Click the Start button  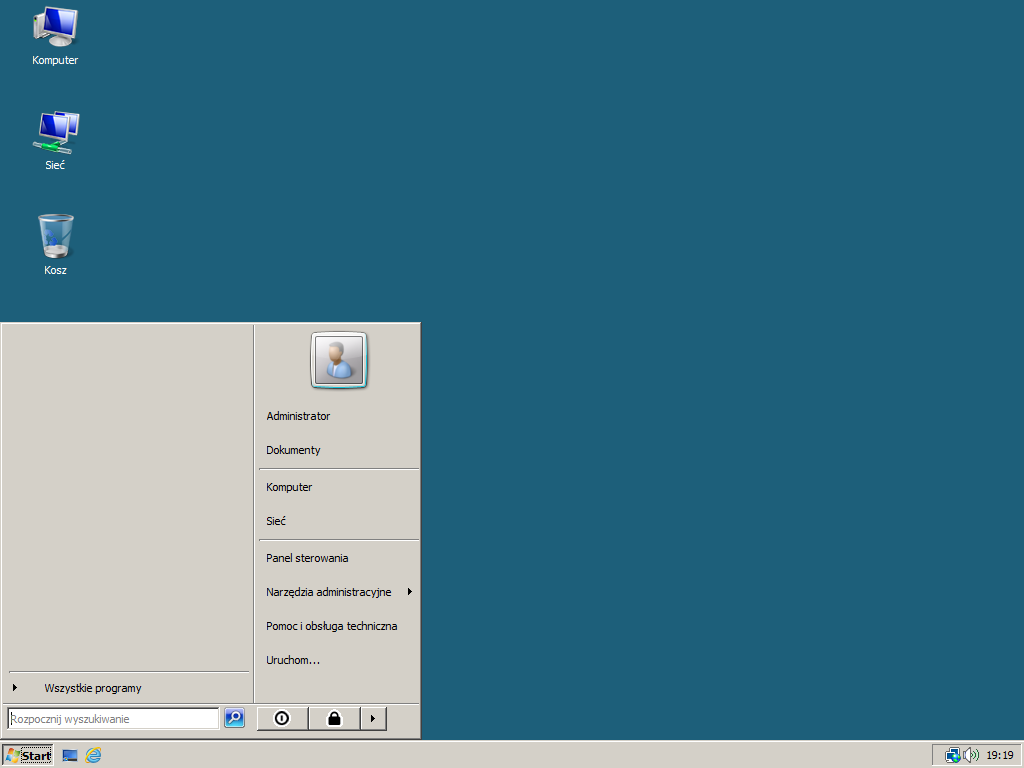(27, 756)
